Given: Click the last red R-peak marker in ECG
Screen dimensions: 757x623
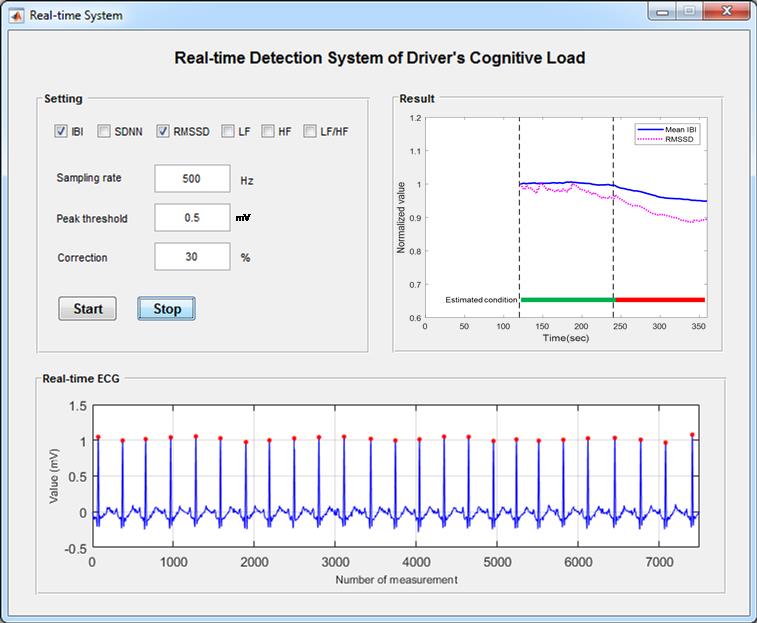Looking at the screenshot, I should pyautogui.click(x=692, y=435).
